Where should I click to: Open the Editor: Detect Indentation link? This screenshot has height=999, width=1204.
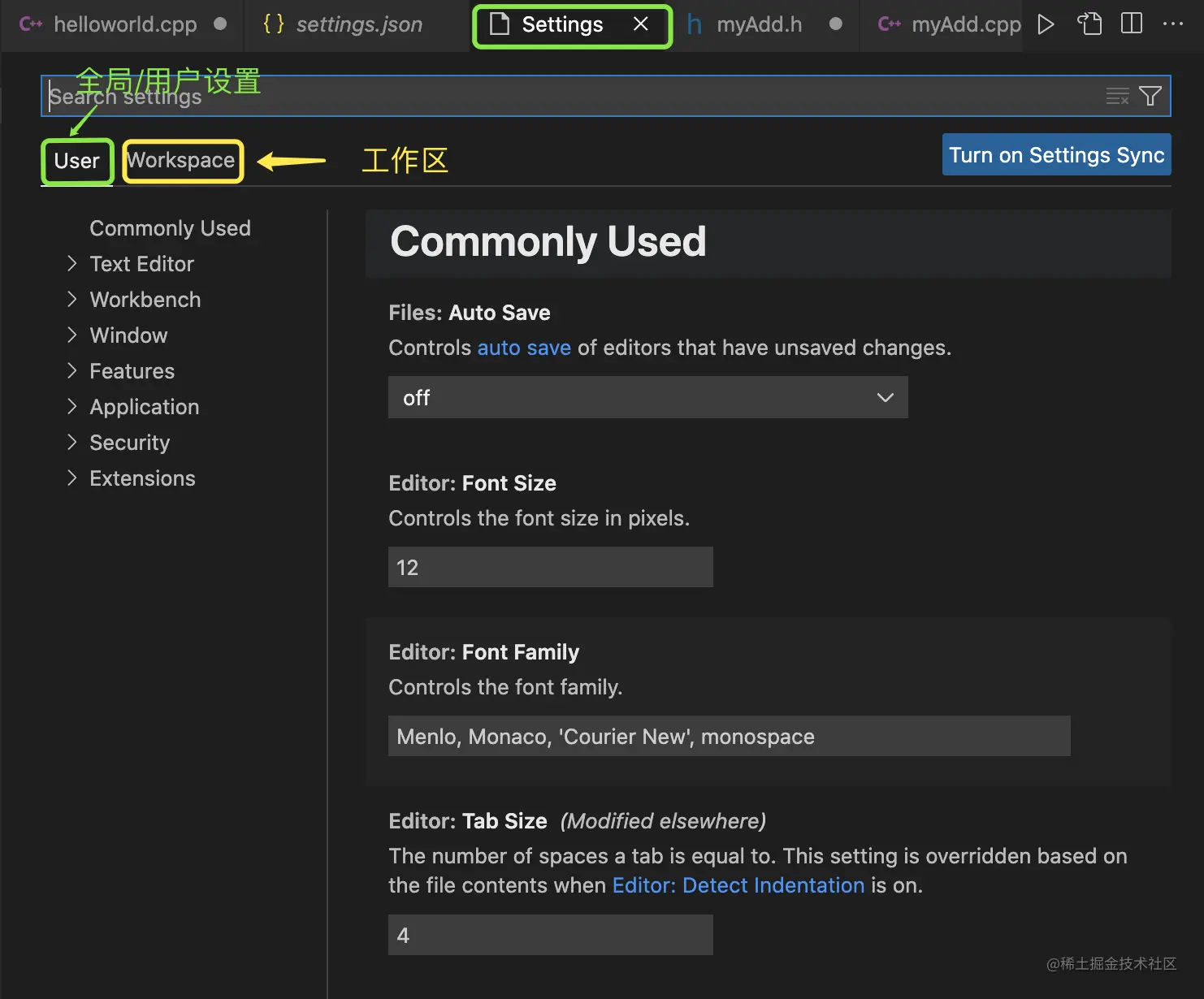738,885
